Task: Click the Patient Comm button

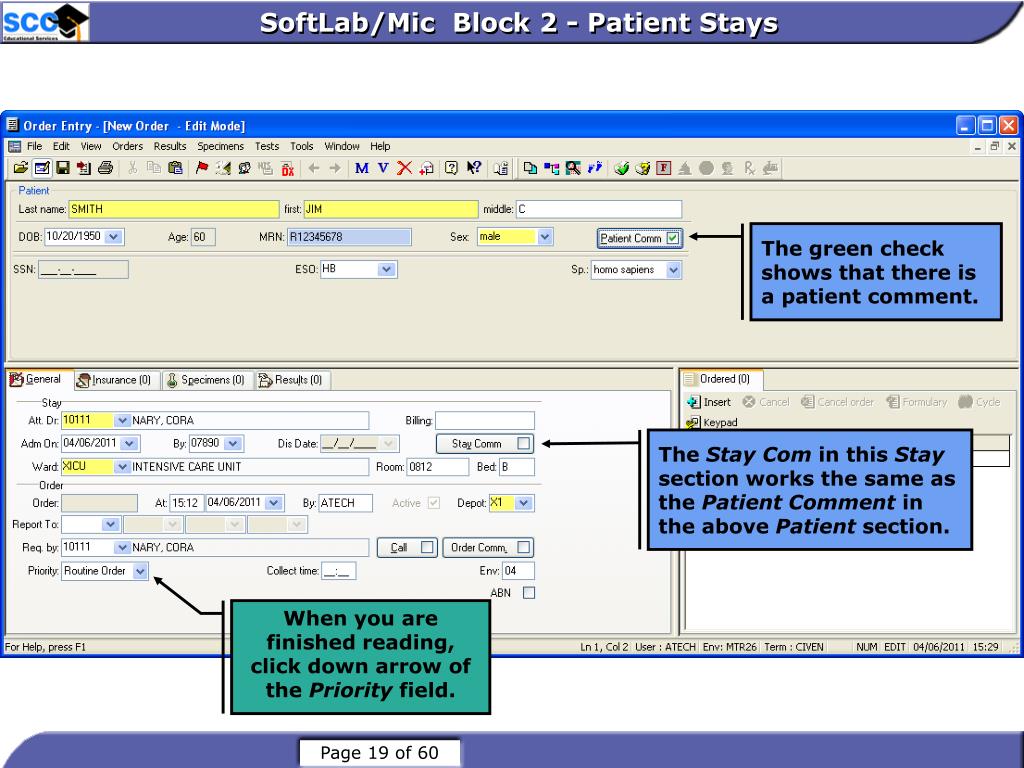Action: pyautogui.click(x=640, y=238)
